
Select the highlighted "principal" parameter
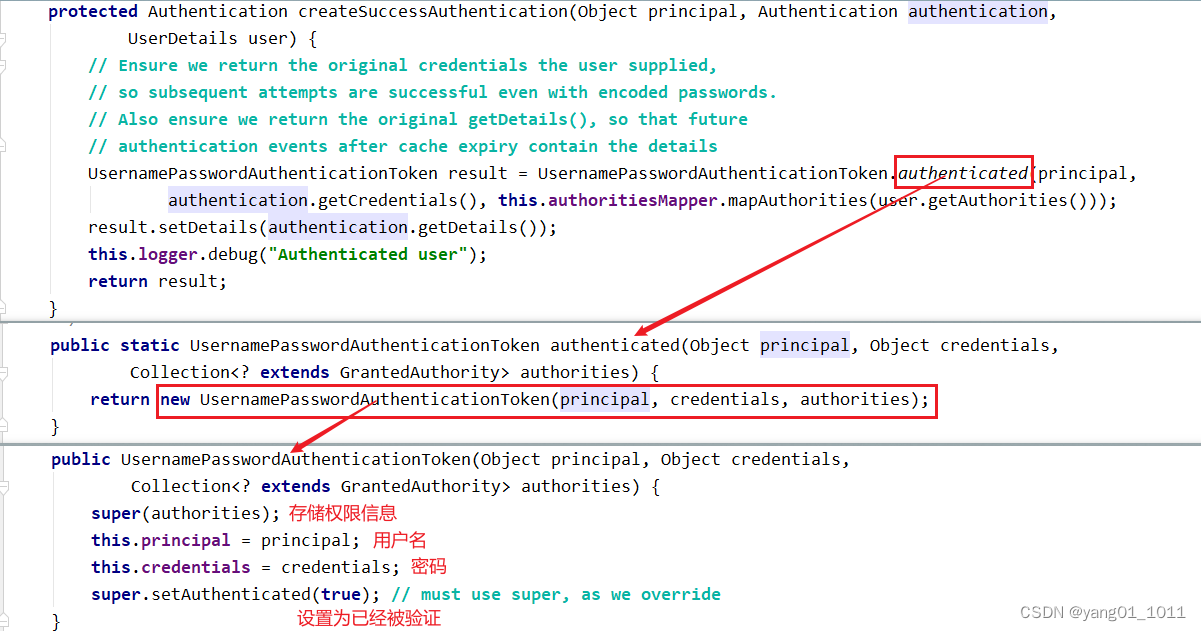click(804, 345)
